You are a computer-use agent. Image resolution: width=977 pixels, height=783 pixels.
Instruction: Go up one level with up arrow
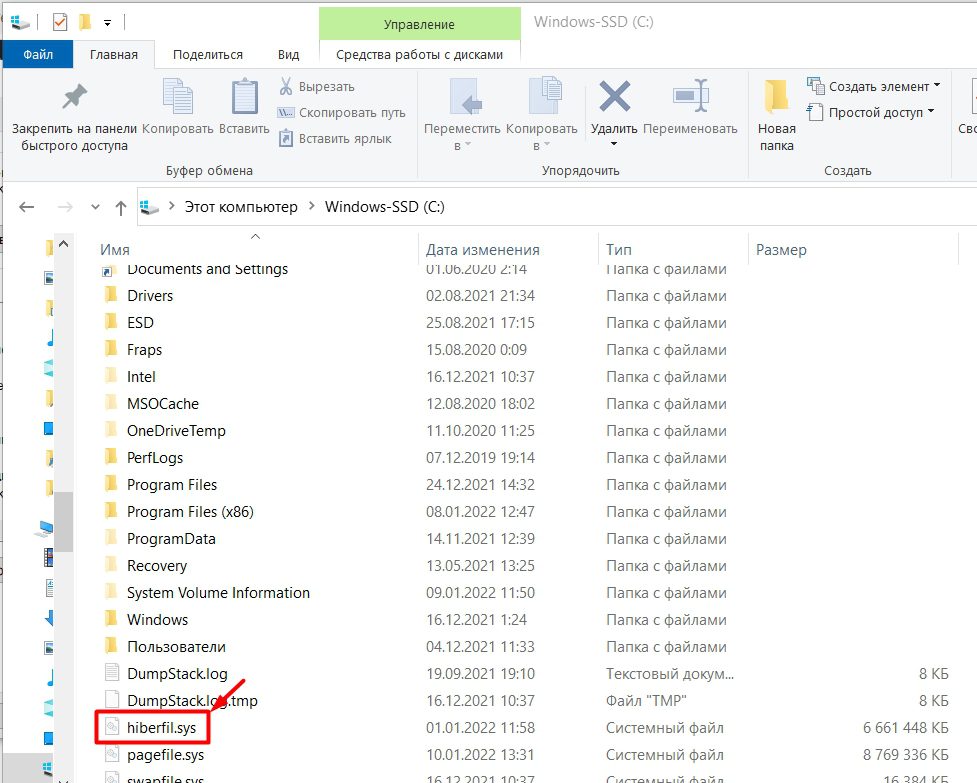click(x=121, y=207)
